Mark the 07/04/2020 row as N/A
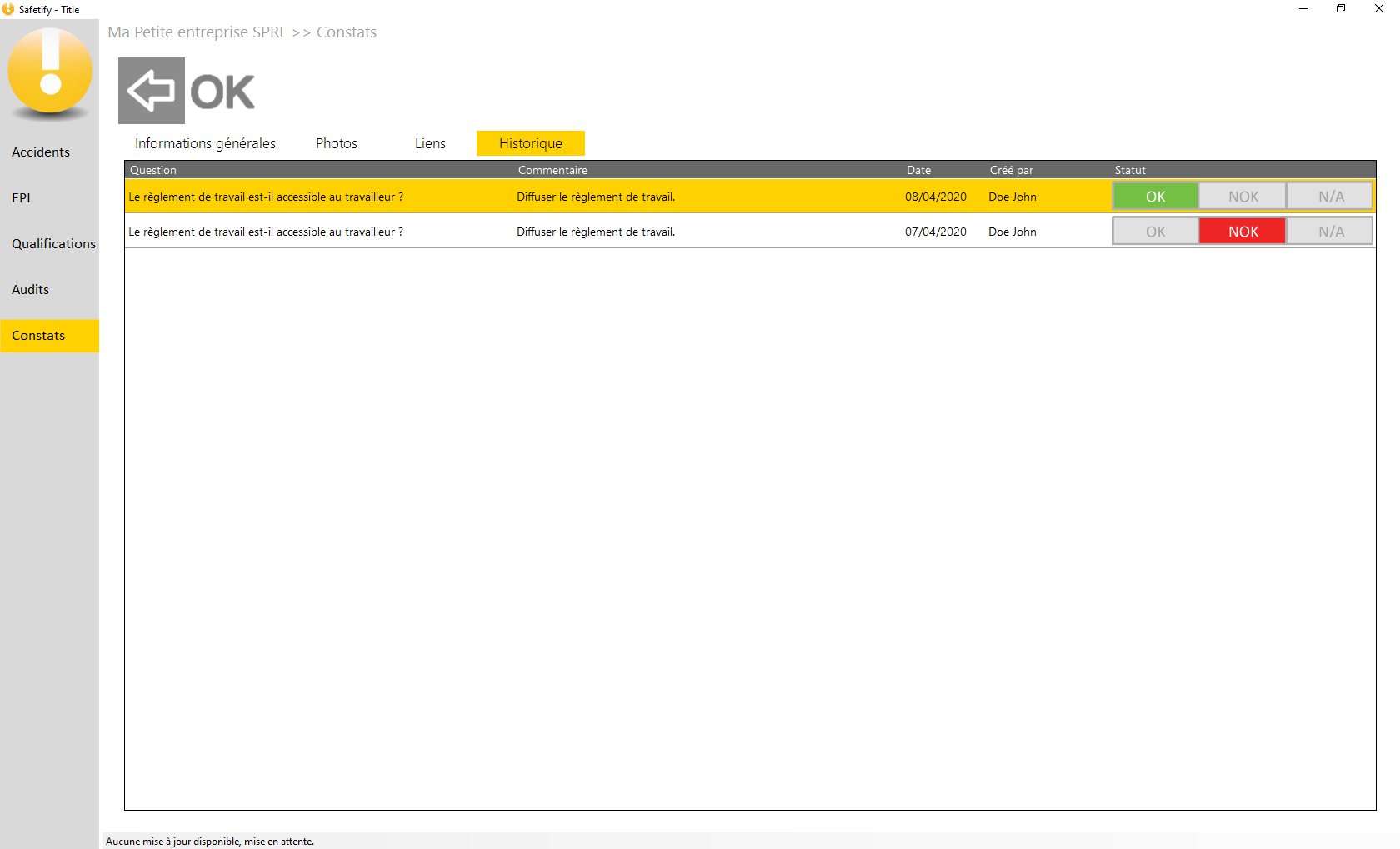The width and height of the screenshot is (1400, 849). [x=1330, y=232]
